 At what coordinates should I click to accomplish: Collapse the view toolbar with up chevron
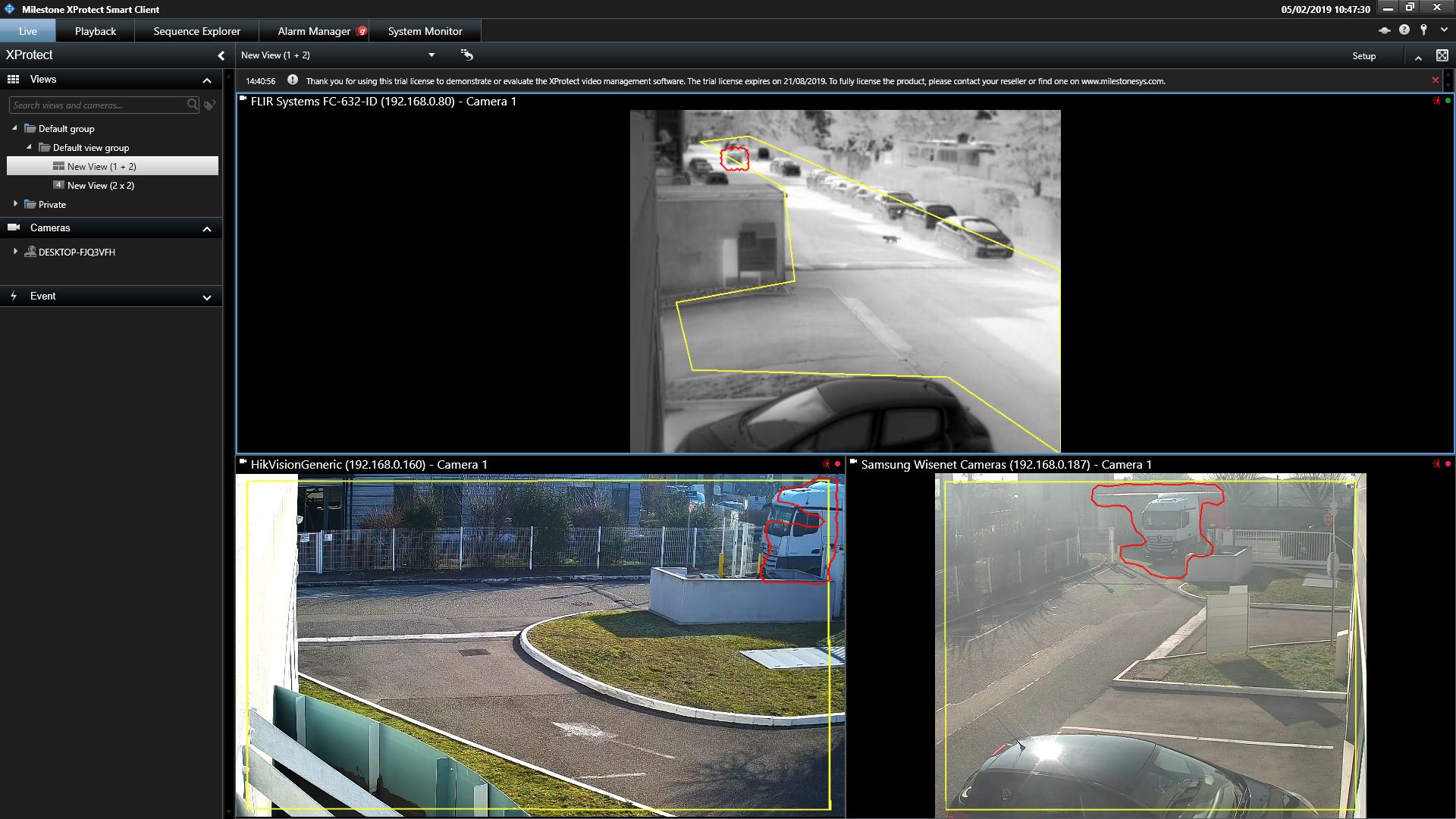1418,57
